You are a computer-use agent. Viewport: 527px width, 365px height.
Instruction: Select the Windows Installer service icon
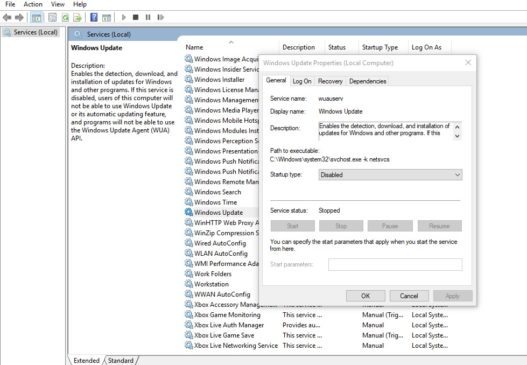pos(189,79)
